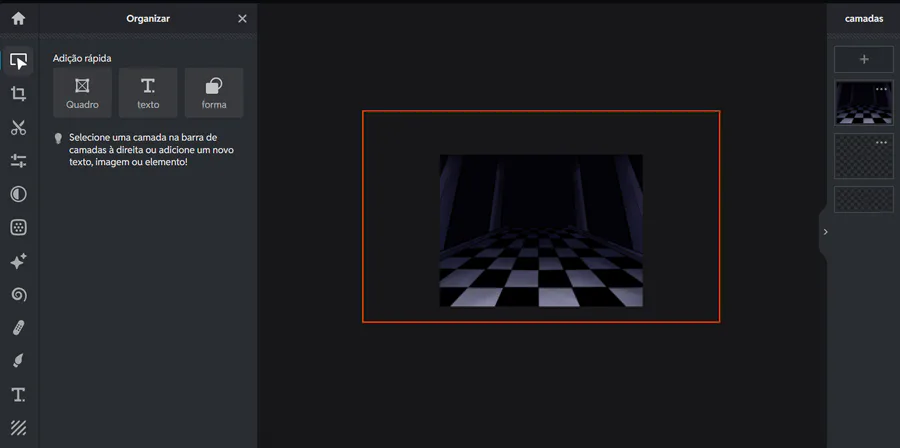Add a Quadro frame

pos(82,93)
